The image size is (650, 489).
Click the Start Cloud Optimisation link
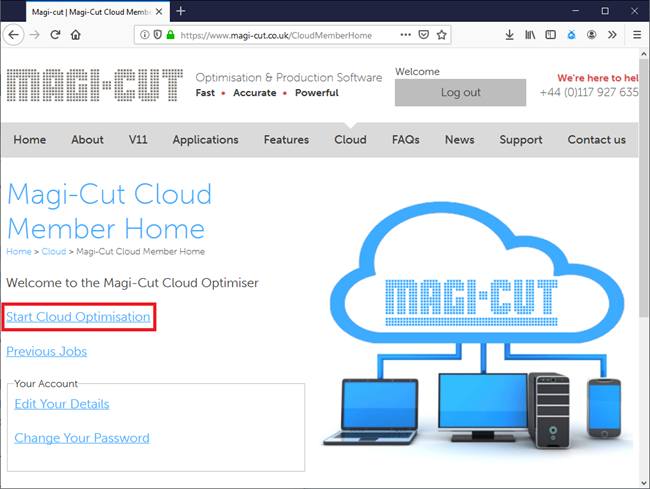coord(78,317)
